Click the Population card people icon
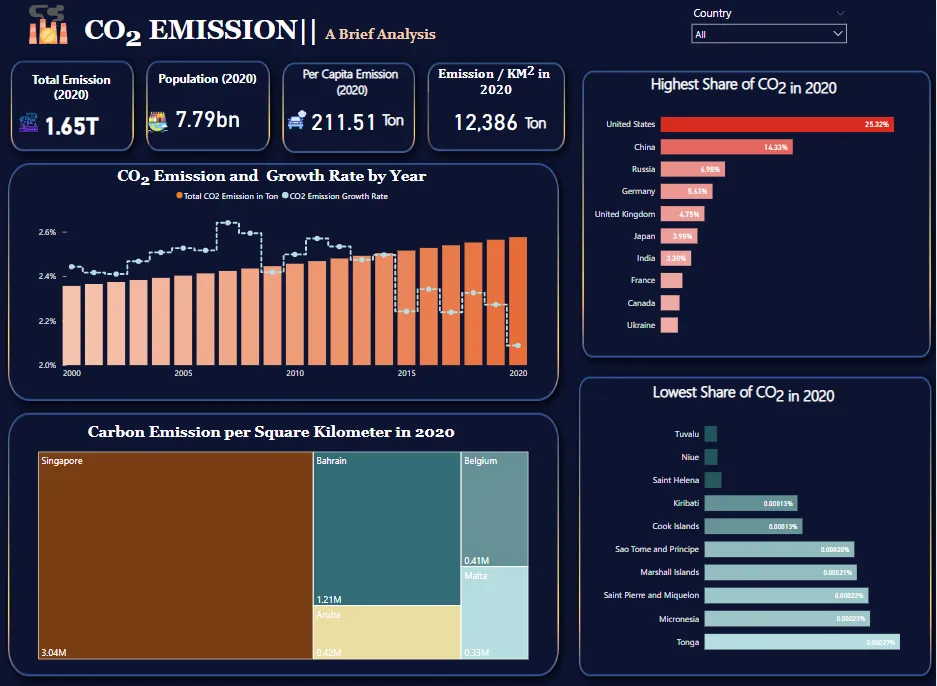 (158, 121)
